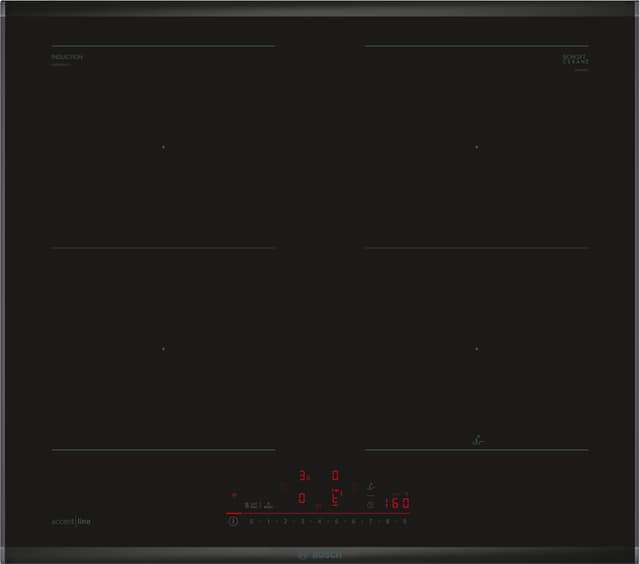Screen dimensions: 640x564
Task: Tap the accent line label
Action: 72,522
